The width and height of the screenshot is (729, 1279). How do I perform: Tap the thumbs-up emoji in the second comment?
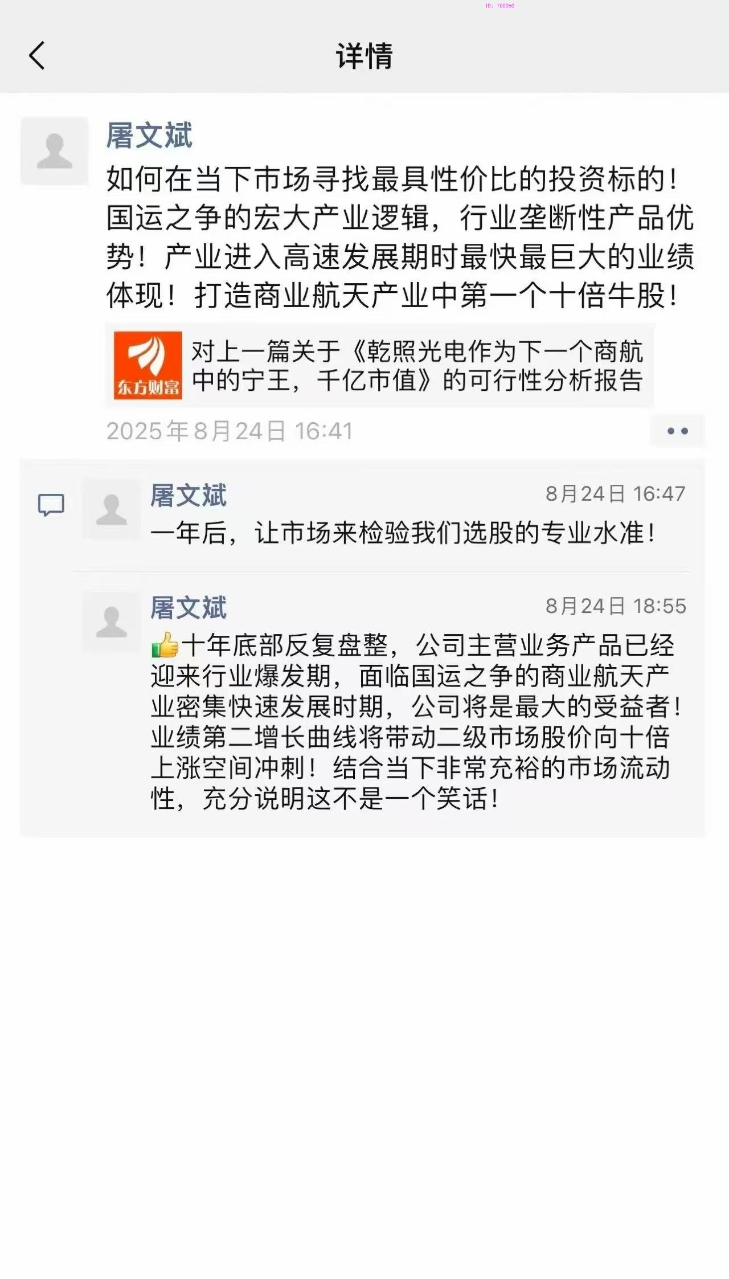(164, 645)
